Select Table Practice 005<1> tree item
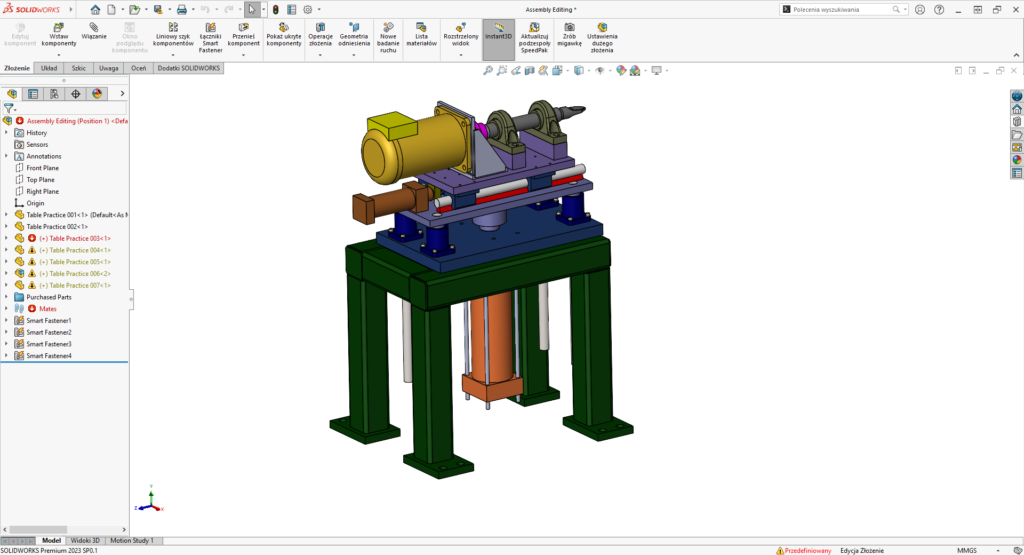Screen dimensions: 1024x555 coord(75,262)
